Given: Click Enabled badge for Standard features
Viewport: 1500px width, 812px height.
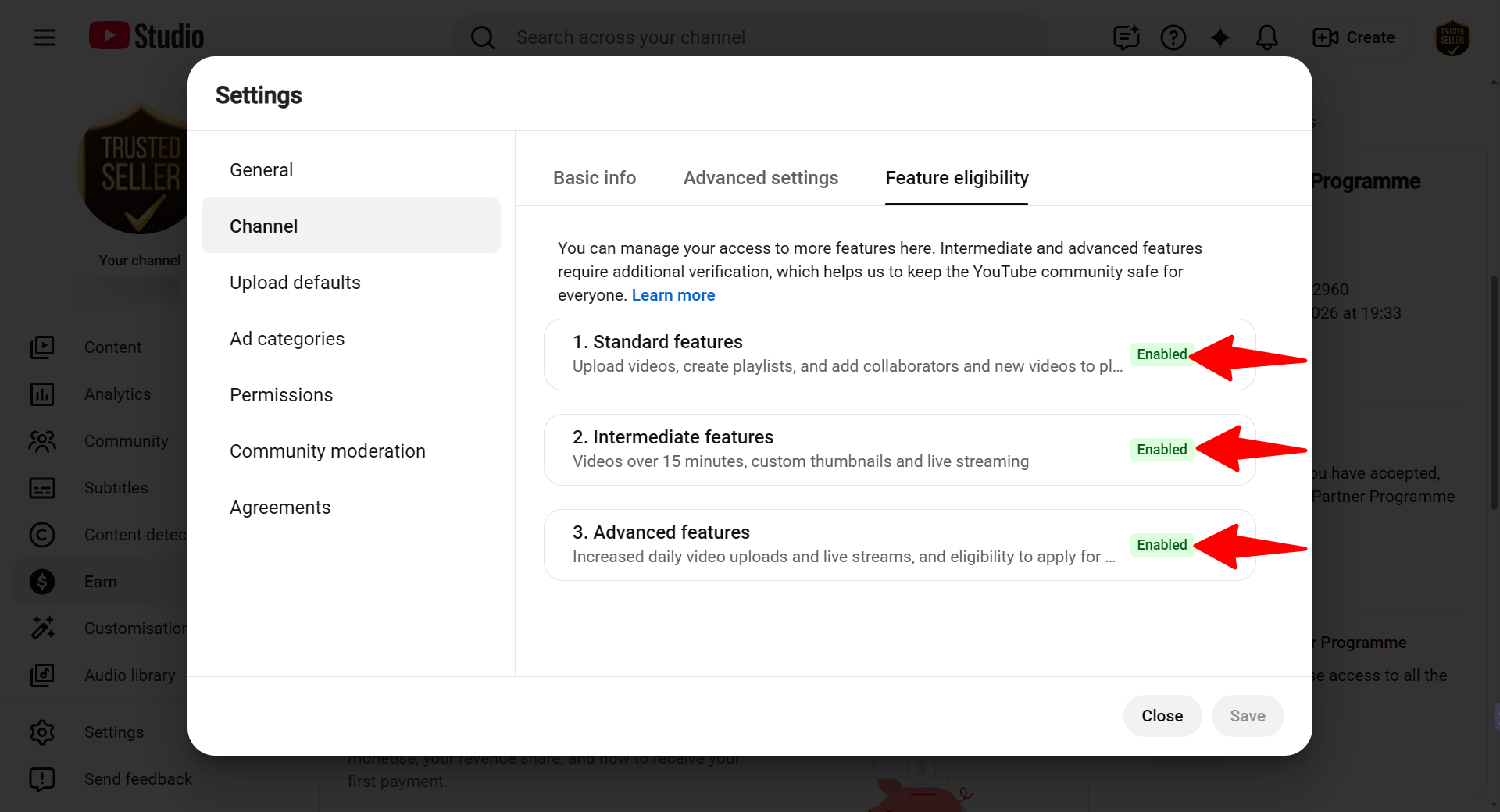Looking at the screenshot, I should point(1162,354).
